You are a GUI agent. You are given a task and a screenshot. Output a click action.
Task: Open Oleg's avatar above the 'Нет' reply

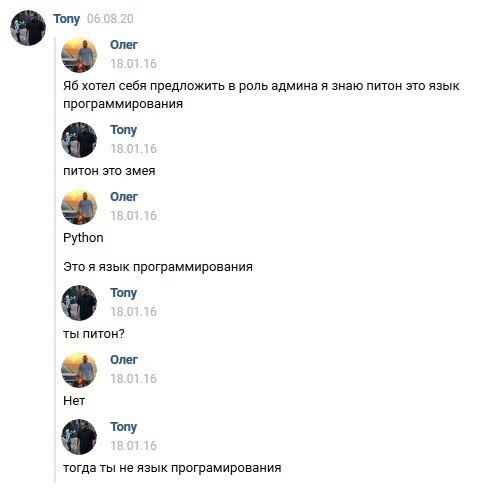pos(79,370)
